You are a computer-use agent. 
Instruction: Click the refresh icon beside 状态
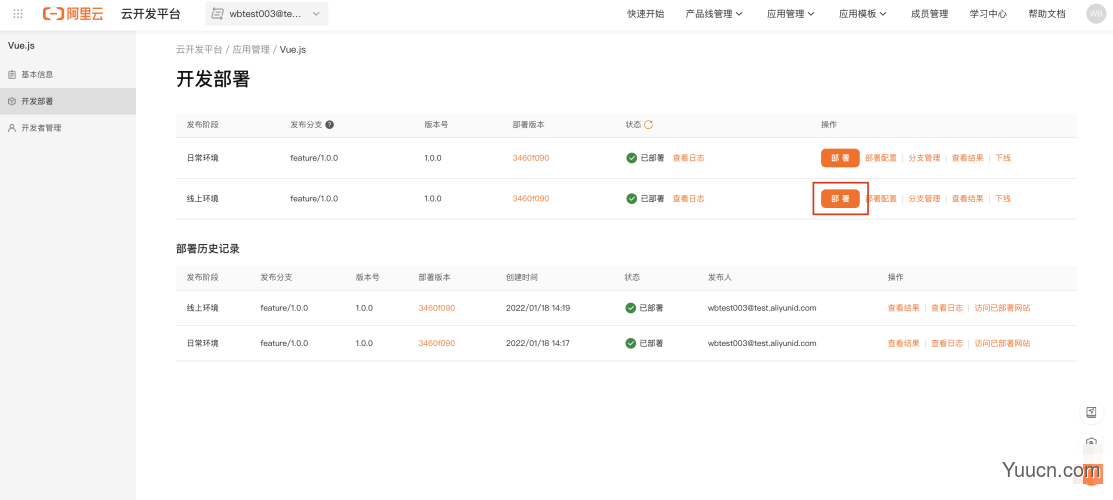click(x=648, y=125)
